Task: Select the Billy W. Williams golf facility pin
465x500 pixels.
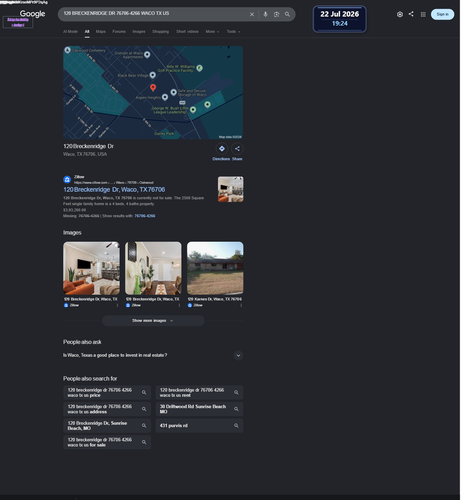Action: click(199, 68)
